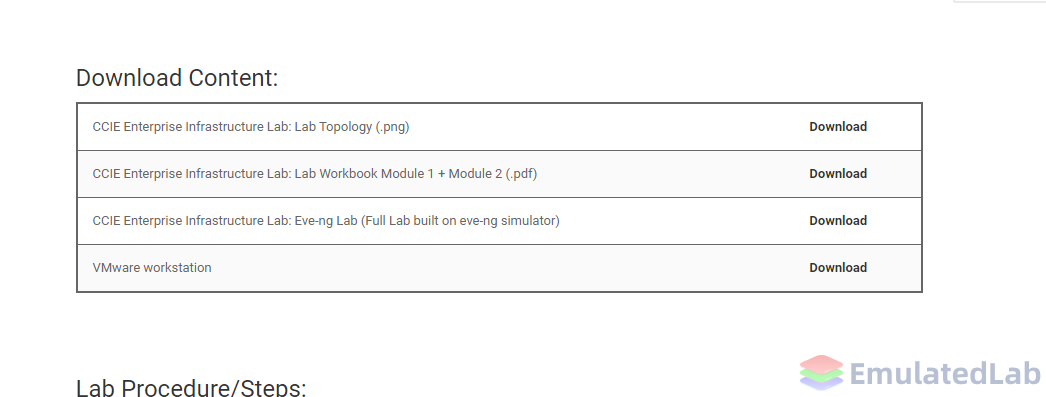
Task: Click "Eve-ng Lab" title words in third row
Action: click(326, 221)
